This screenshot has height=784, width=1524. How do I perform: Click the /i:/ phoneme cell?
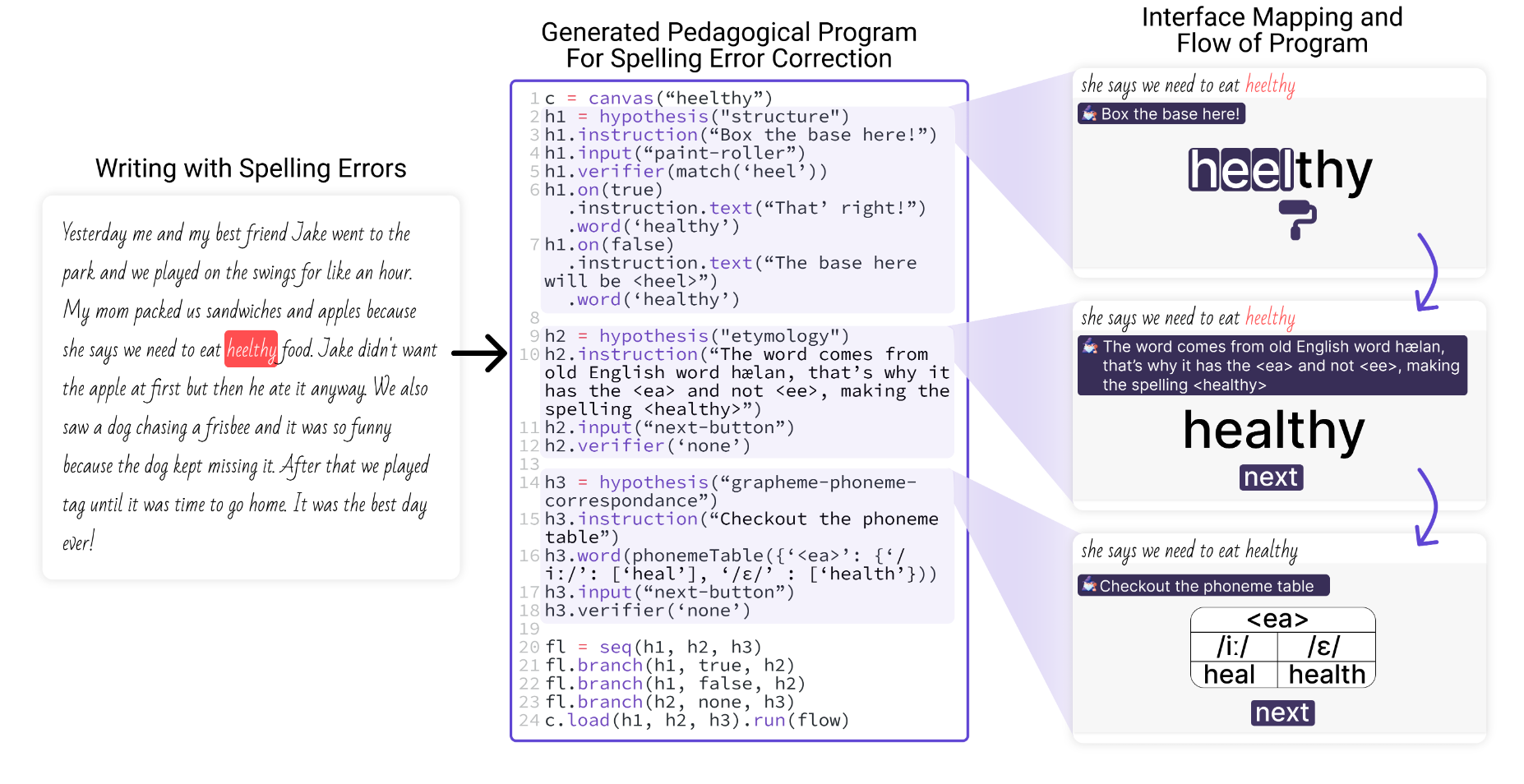tap(1232, 647)
